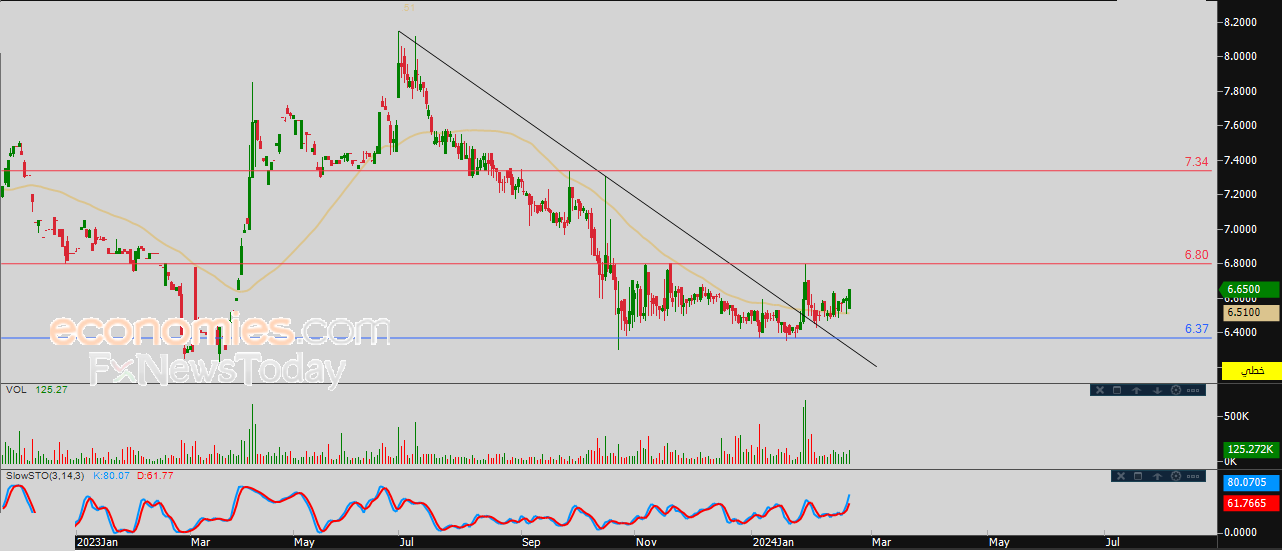1282x551 pixels.
Task: Click the 6.5100 moving average price tag
Action: click(1249, 313)
